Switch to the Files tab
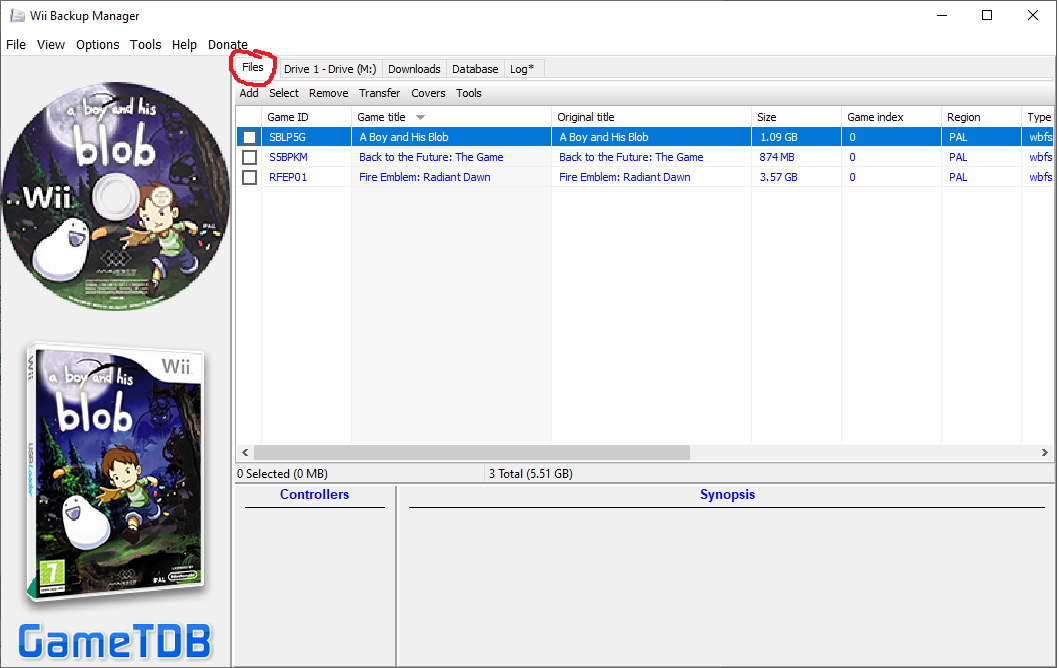 click(x=253, y=68)
